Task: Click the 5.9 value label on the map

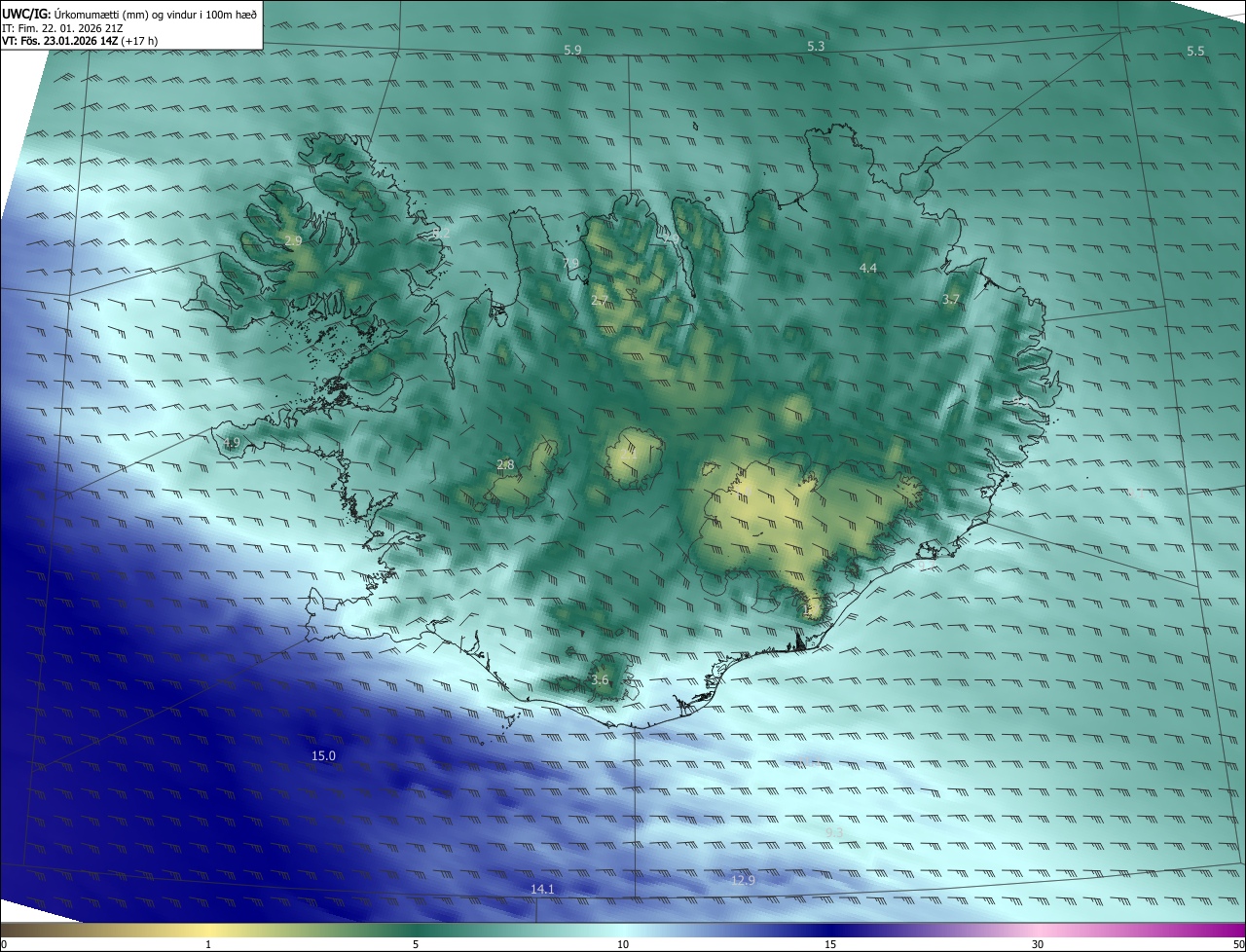Action: [572, 50]
